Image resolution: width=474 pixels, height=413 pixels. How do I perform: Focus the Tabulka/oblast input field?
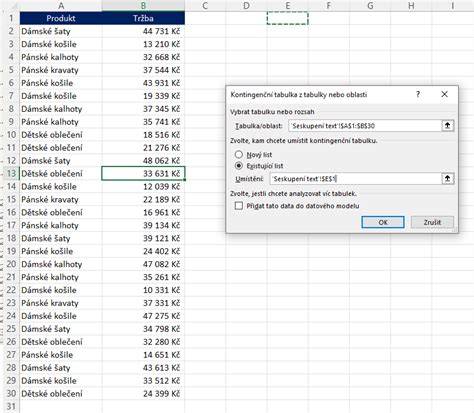pyautogui.click(x=365, y=126)
